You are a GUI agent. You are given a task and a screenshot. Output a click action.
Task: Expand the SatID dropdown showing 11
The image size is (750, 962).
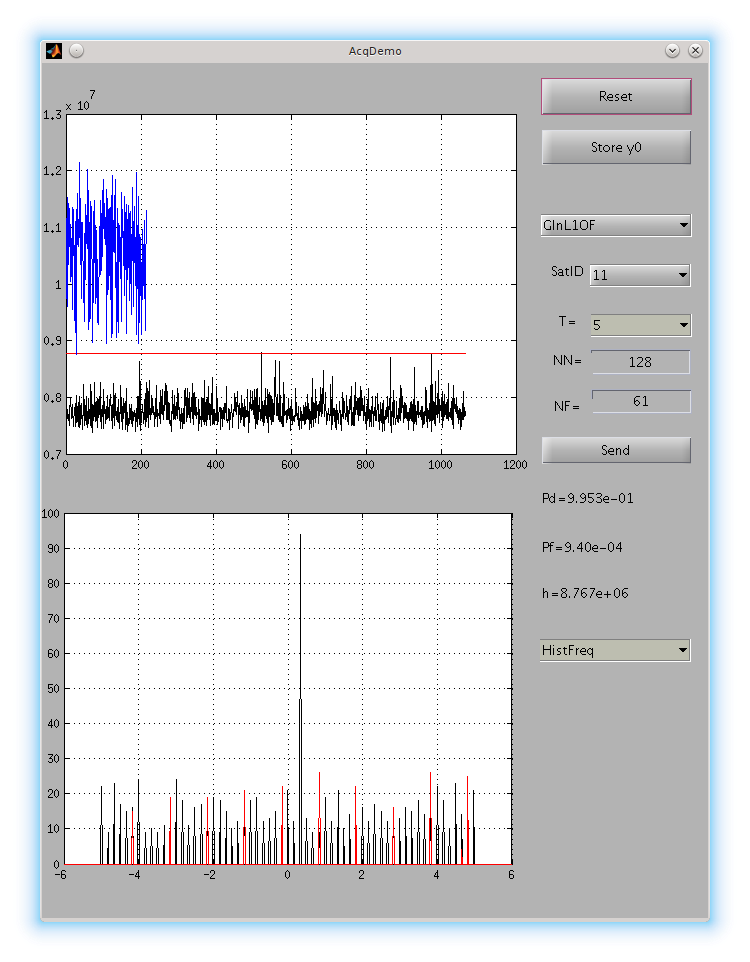[639, 275]
